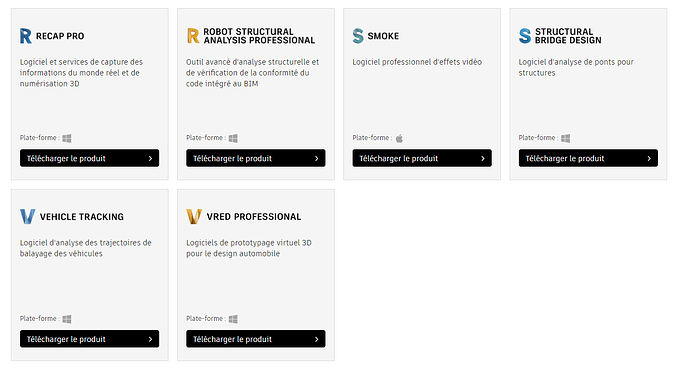The width and height of the screenshot is (690, 386).
Task: Select the VRED PROFESSIONAL heading text
Action: (254, 217)
